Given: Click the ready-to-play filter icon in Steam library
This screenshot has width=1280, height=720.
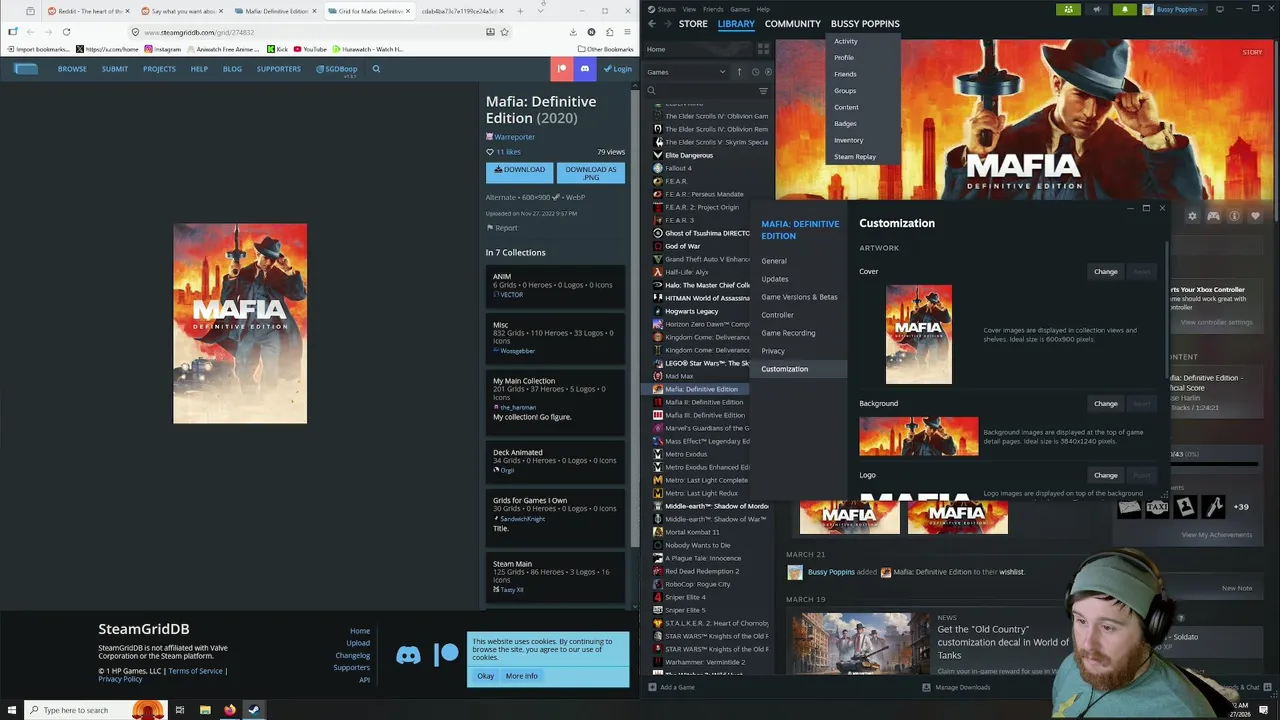Looking at the screenshot, I should coord(768,72).
